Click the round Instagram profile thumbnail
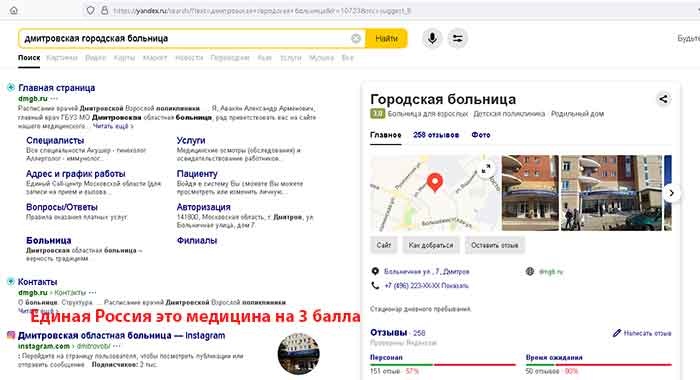 [x=298, y=354]
